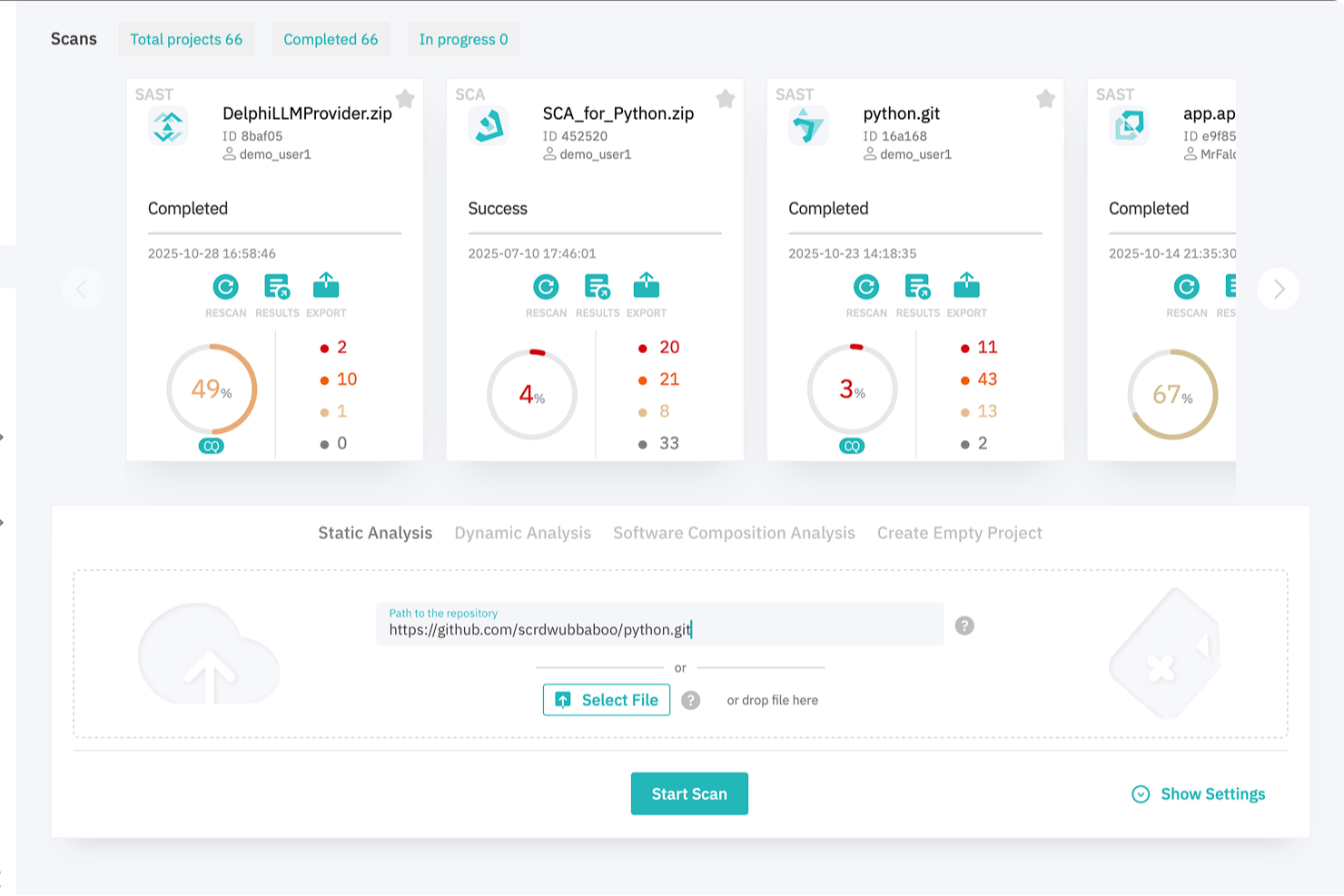Star the SCA_for_Python.zip project as favorite
This screenshot has height=896, width=1344.
click(726, 98)
